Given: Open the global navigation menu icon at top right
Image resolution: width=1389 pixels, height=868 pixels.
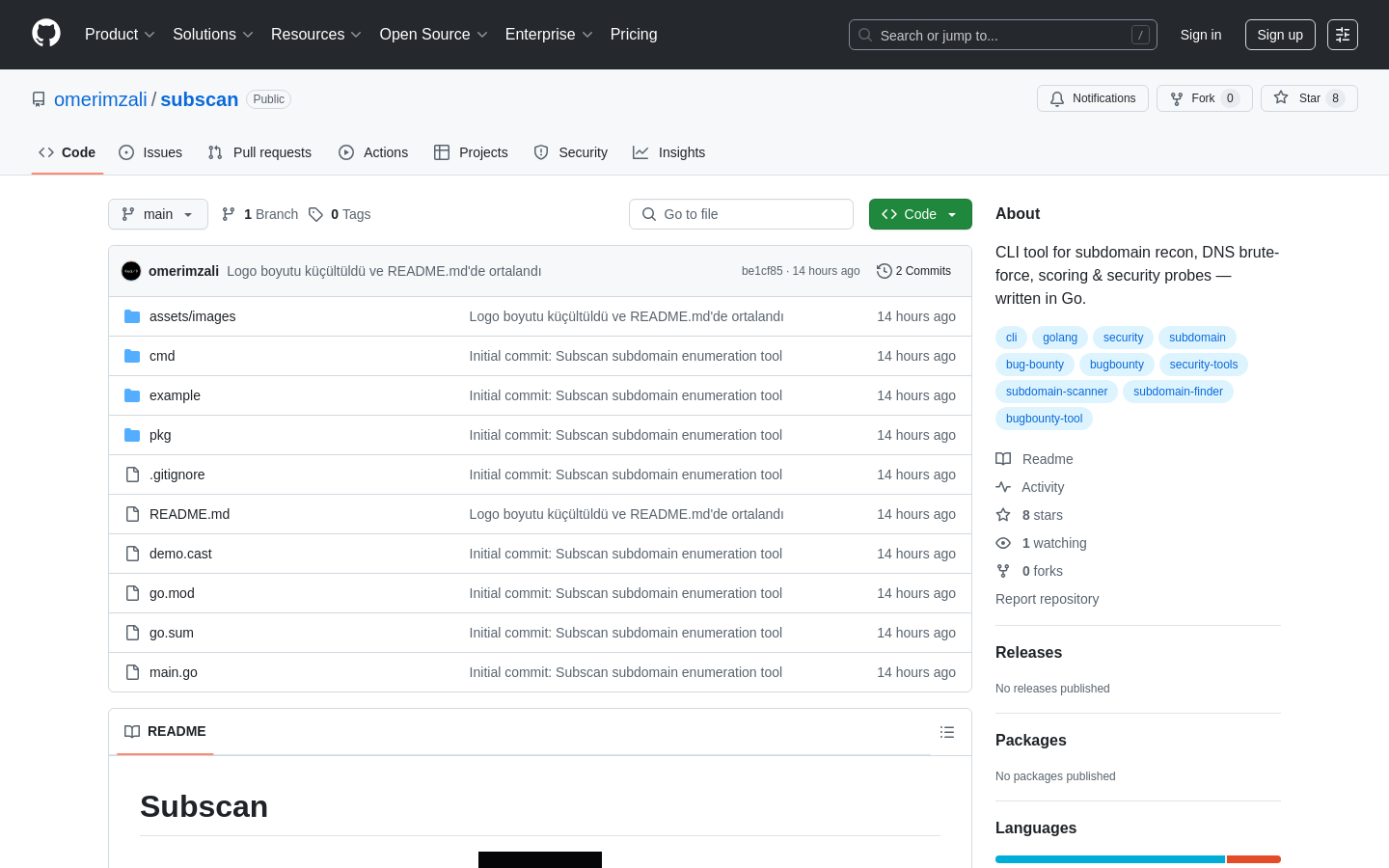Looking at the screenshot, I should pyautogui.click(x=1343, y=35).
